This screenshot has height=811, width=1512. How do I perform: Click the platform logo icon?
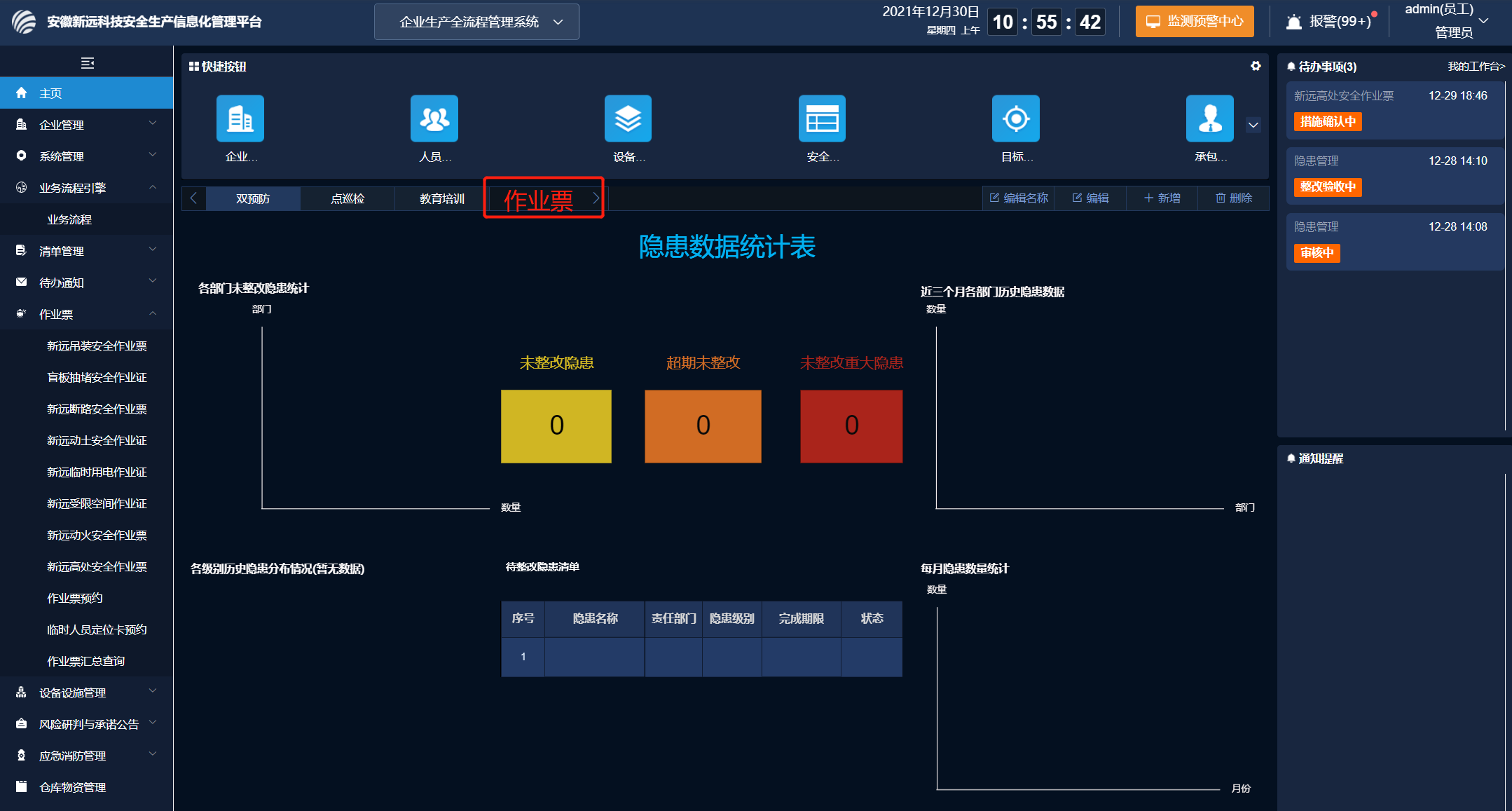pyautogui.click(x=24, y=22)
